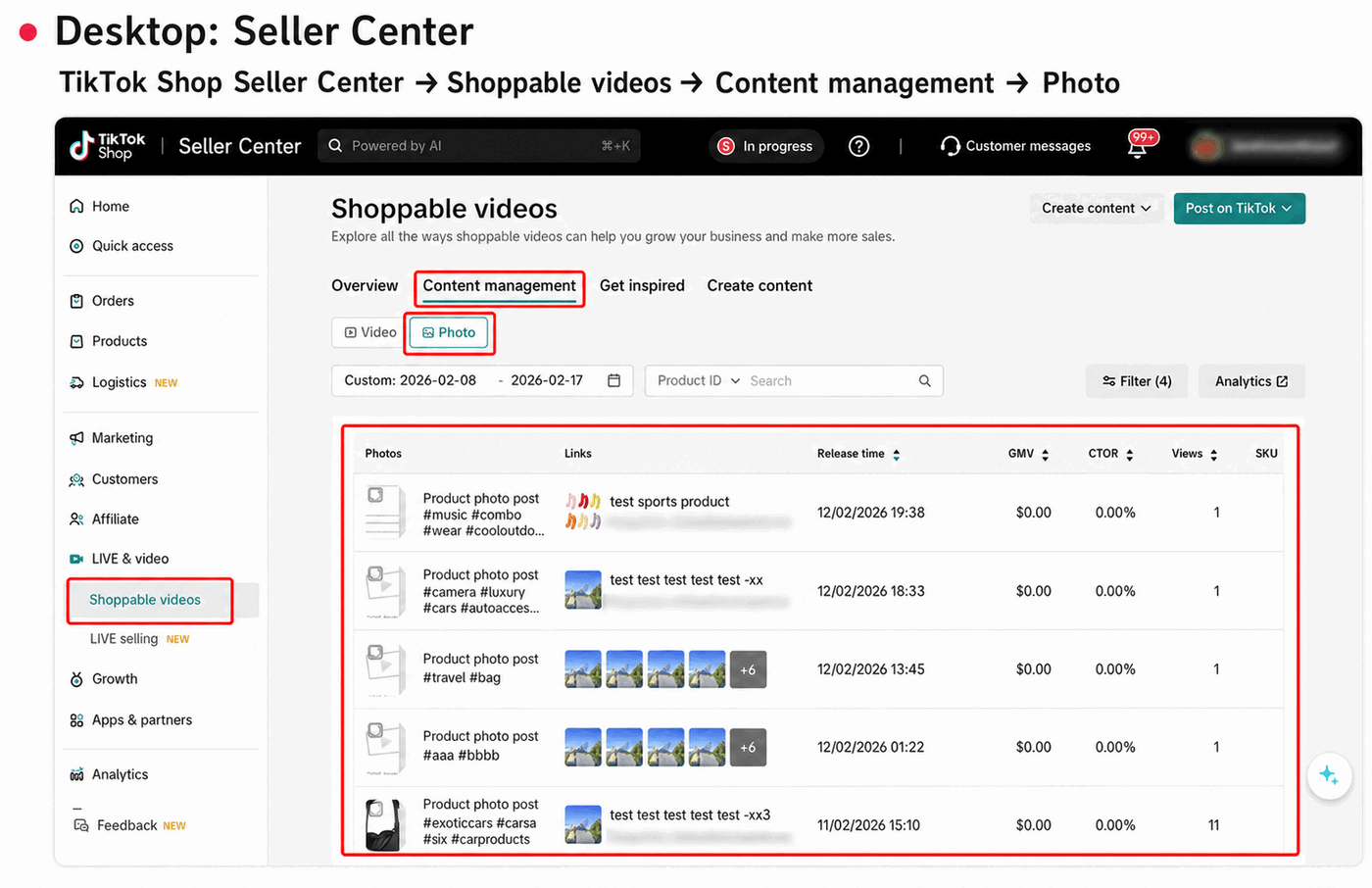Open Customer messages

click(1015, 146)
